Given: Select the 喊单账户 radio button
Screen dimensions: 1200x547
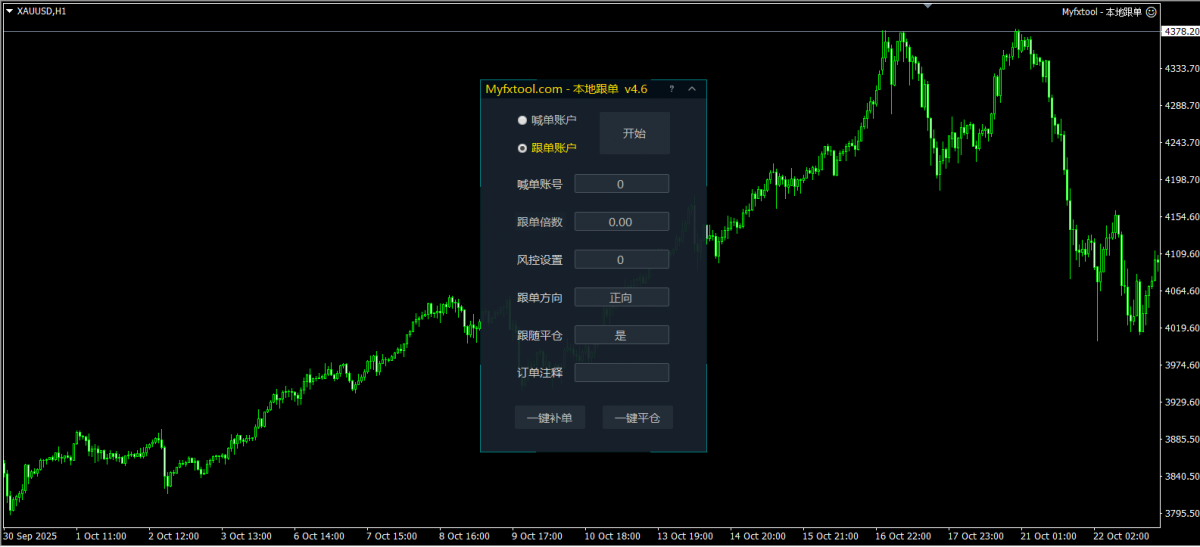Looking at the screenshot, I should click(522, 120).
